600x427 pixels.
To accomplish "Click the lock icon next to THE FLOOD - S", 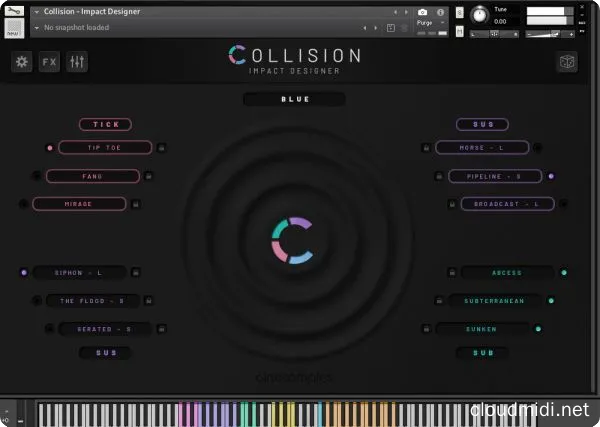I will tap(149, 301).
